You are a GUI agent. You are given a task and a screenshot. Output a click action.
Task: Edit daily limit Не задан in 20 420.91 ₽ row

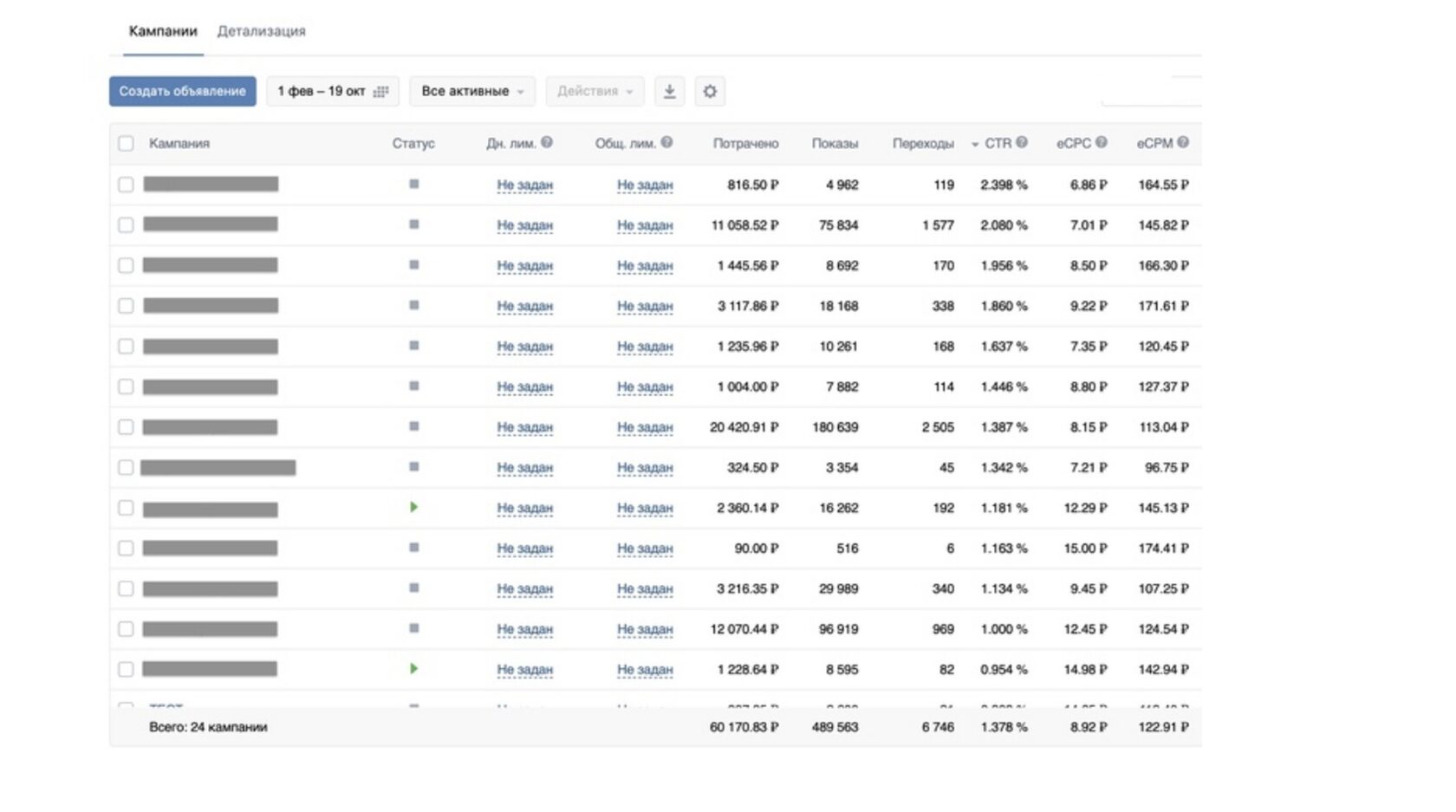pos(524,427)
